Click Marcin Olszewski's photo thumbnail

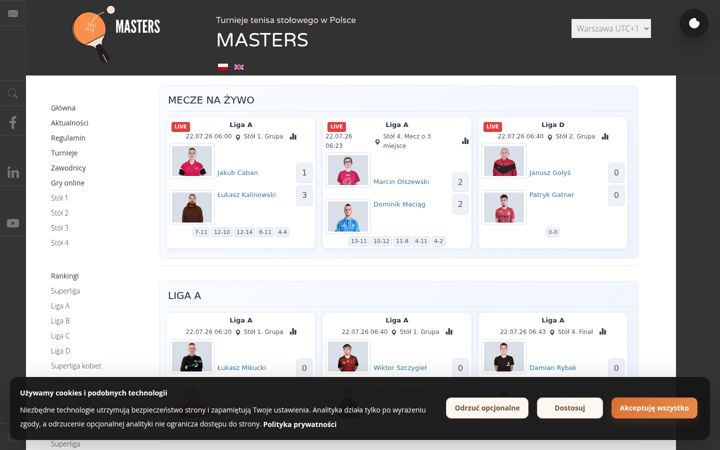click(x=348, y=170)
